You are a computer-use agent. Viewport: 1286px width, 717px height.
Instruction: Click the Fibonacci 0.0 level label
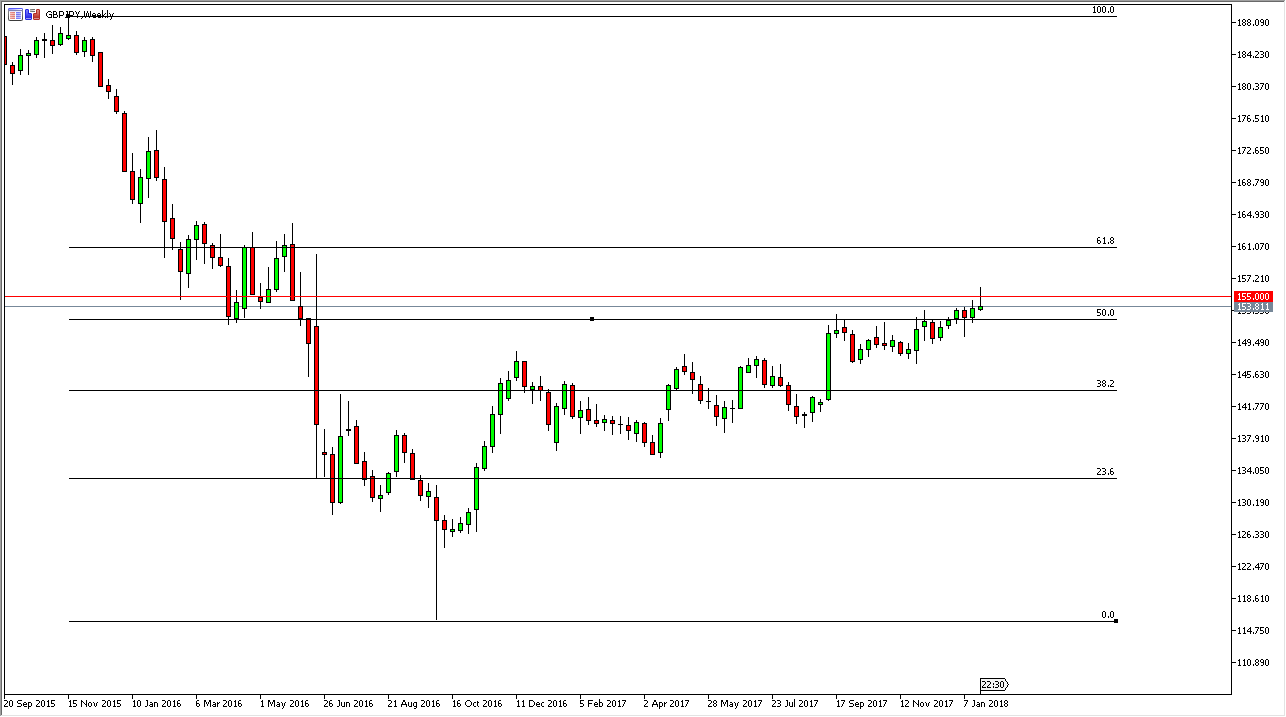pyautogui.click(x=1107, y=615)
